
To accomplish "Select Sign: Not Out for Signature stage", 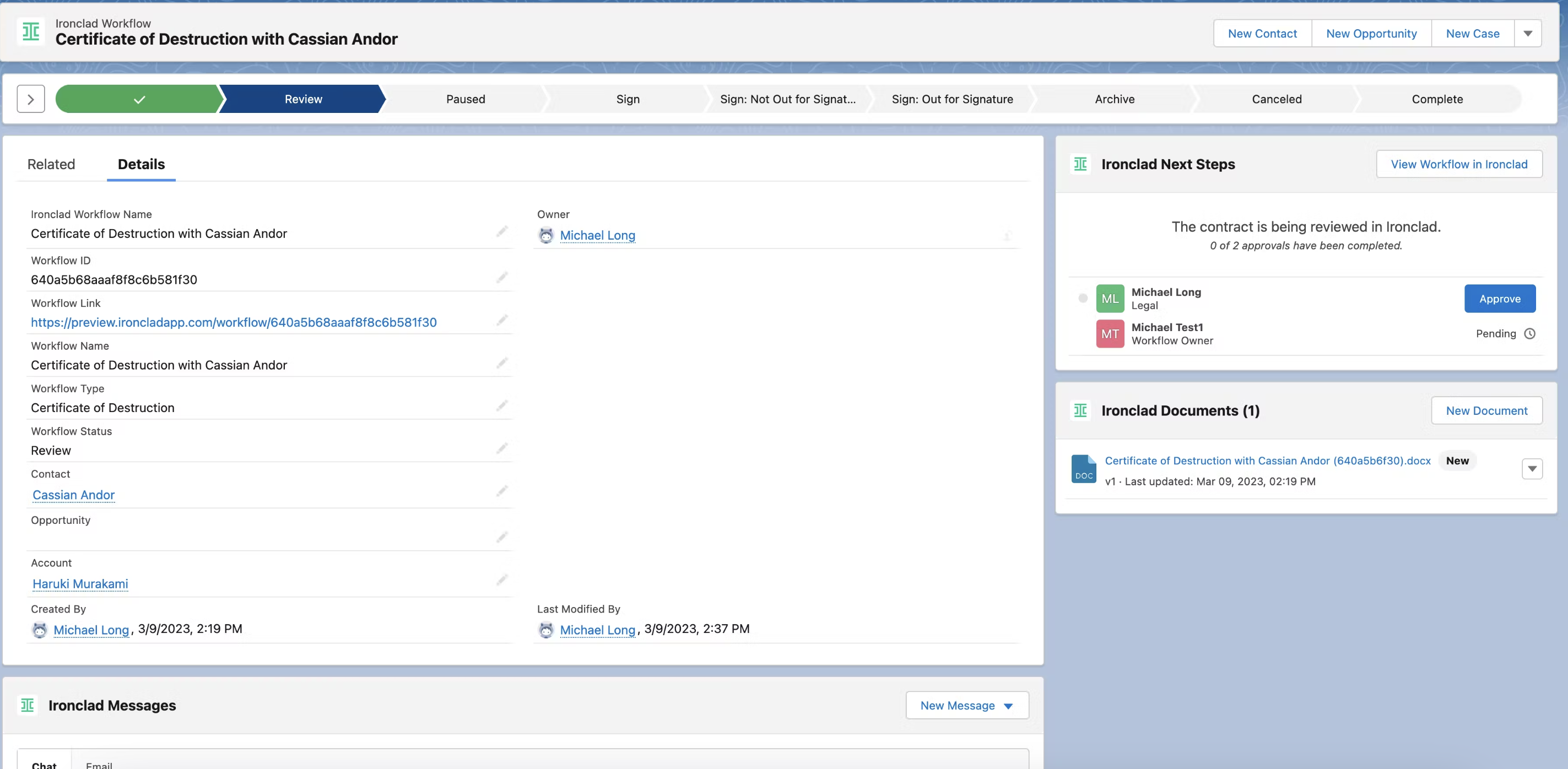I will coord(788,99).
